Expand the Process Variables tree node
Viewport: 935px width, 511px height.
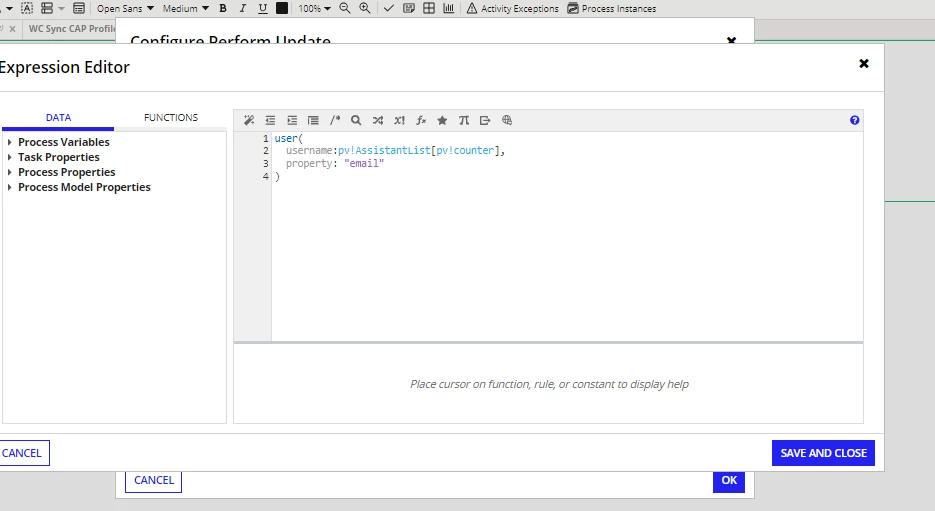(10, 142)
